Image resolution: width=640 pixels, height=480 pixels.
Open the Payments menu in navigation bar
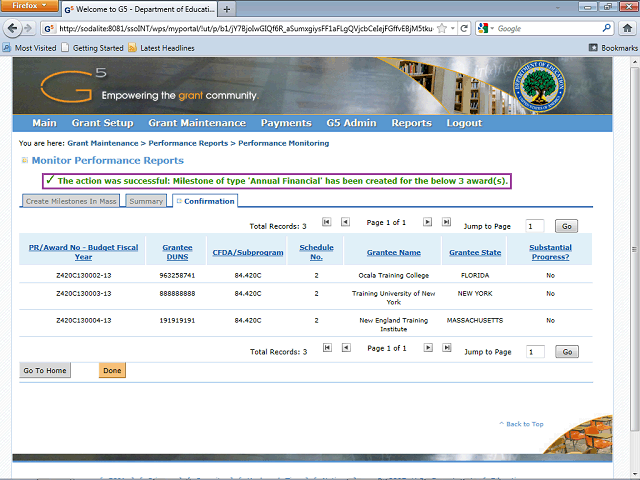(x=286, y=123)
